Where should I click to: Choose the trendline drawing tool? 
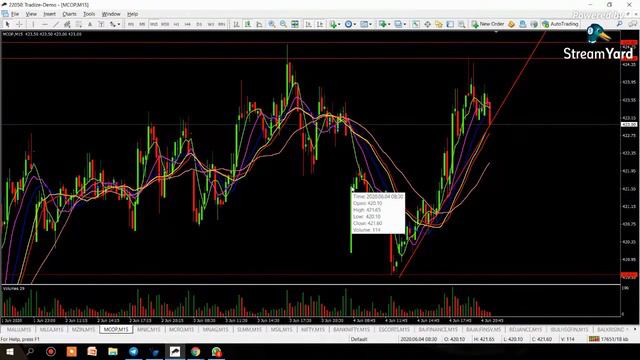coord(56,24)
